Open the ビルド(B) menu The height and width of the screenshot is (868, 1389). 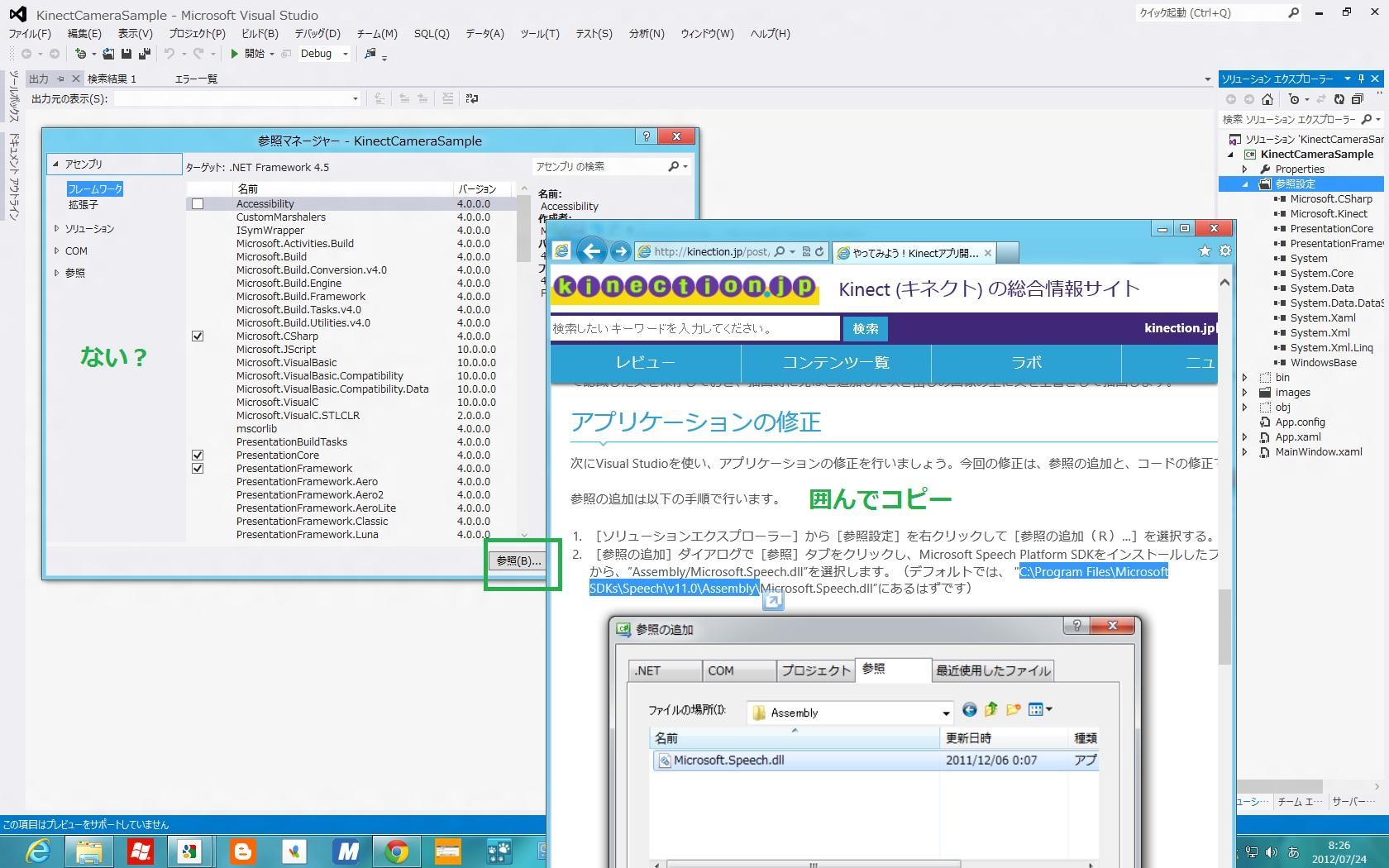tap(260, 34)
